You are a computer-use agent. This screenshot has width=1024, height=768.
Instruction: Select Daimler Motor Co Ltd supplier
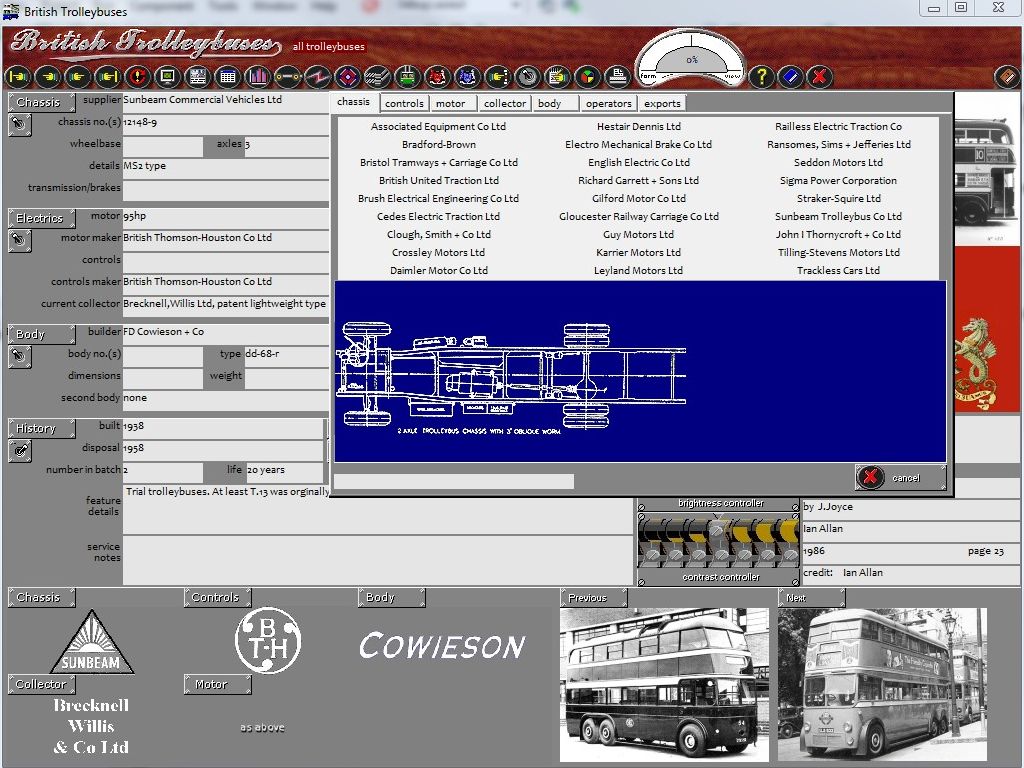pos(438,271)
